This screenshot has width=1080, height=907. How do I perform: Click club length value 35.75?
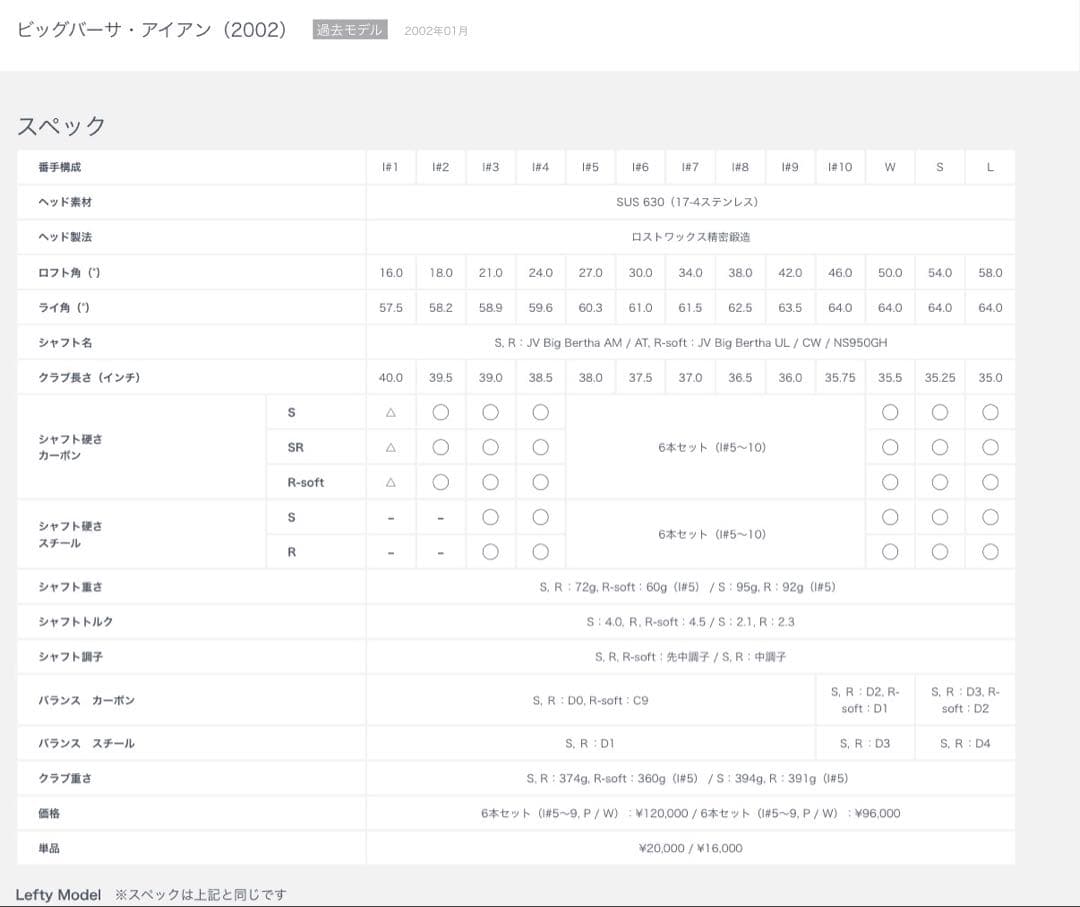point(840,377)
